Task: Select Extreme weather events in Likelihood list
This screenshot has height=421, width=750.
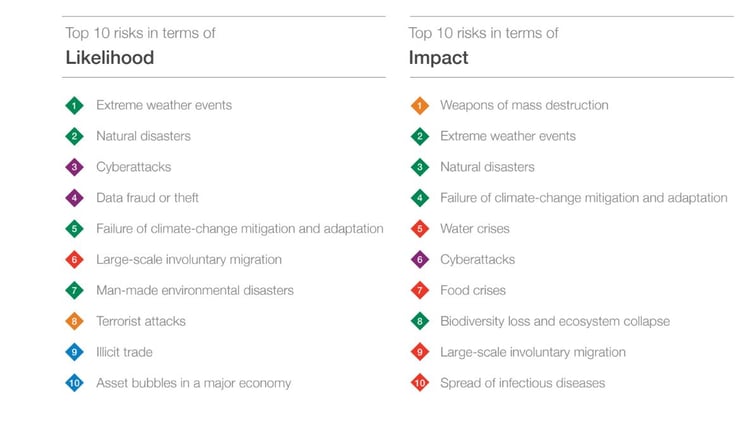Action: coord(164,105)
